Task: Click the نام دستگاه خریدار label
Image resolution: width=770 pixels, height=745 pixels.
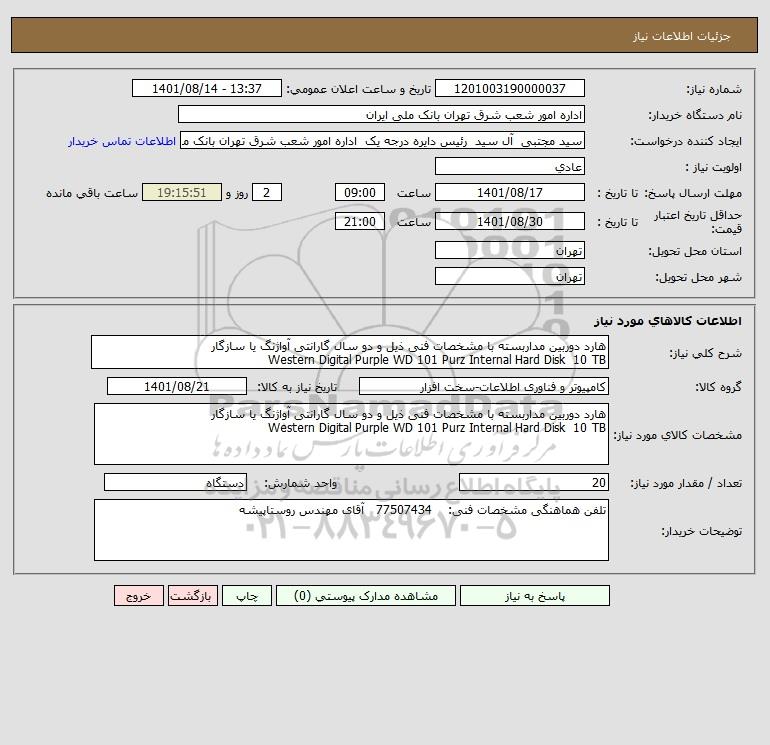Action: point(695,115)
